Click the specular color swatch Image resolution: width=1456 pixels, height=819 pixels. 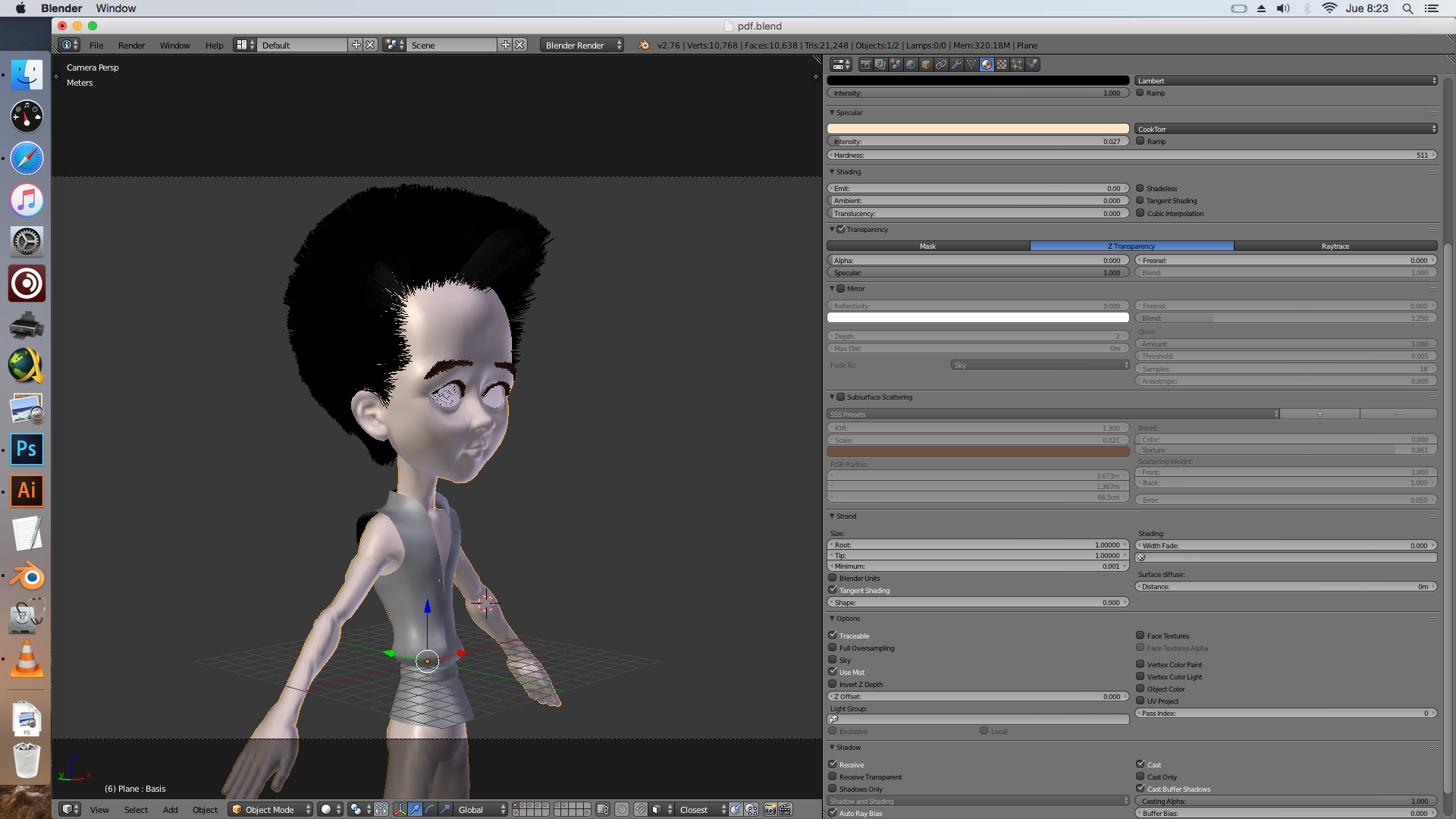coord(977,129)
